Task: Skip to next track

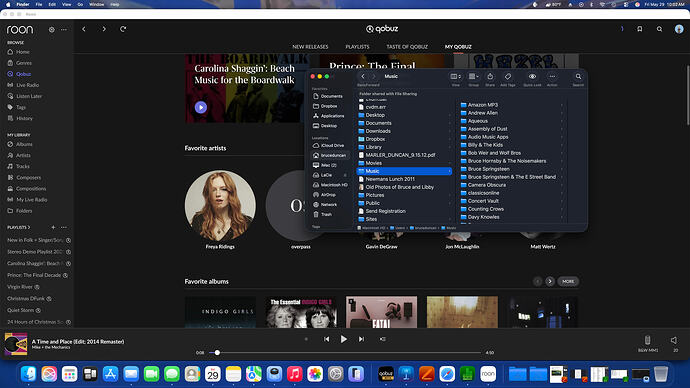Action: 361,339
